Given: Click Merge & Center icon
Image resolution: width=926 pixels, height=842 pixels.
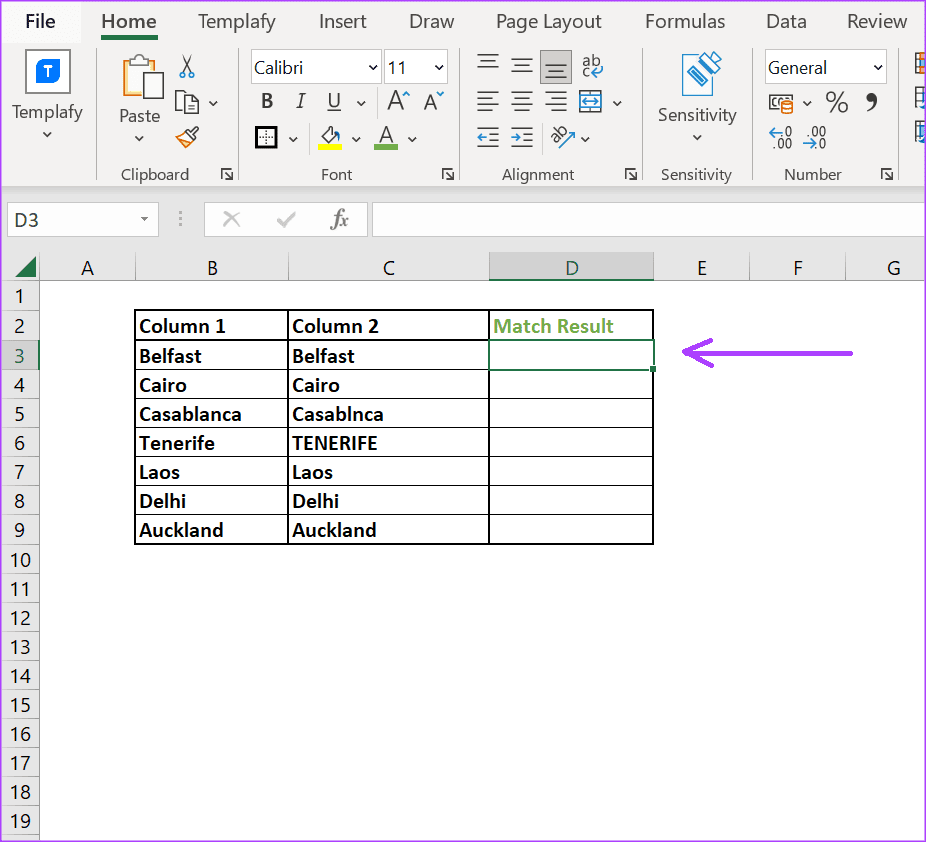Looking at the screenshot, I should pyautogui.click(x=591, y=102).
